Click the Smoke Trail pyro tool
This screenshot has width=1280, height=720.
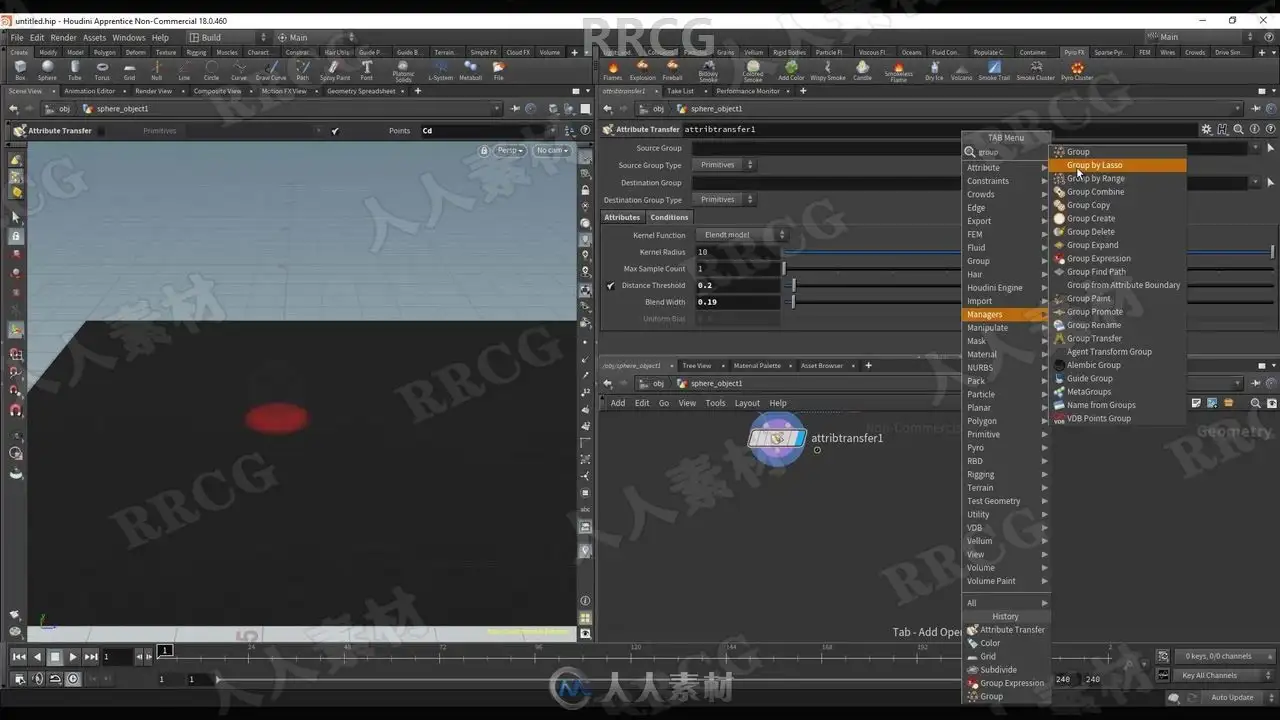click(x=994, y=70)
